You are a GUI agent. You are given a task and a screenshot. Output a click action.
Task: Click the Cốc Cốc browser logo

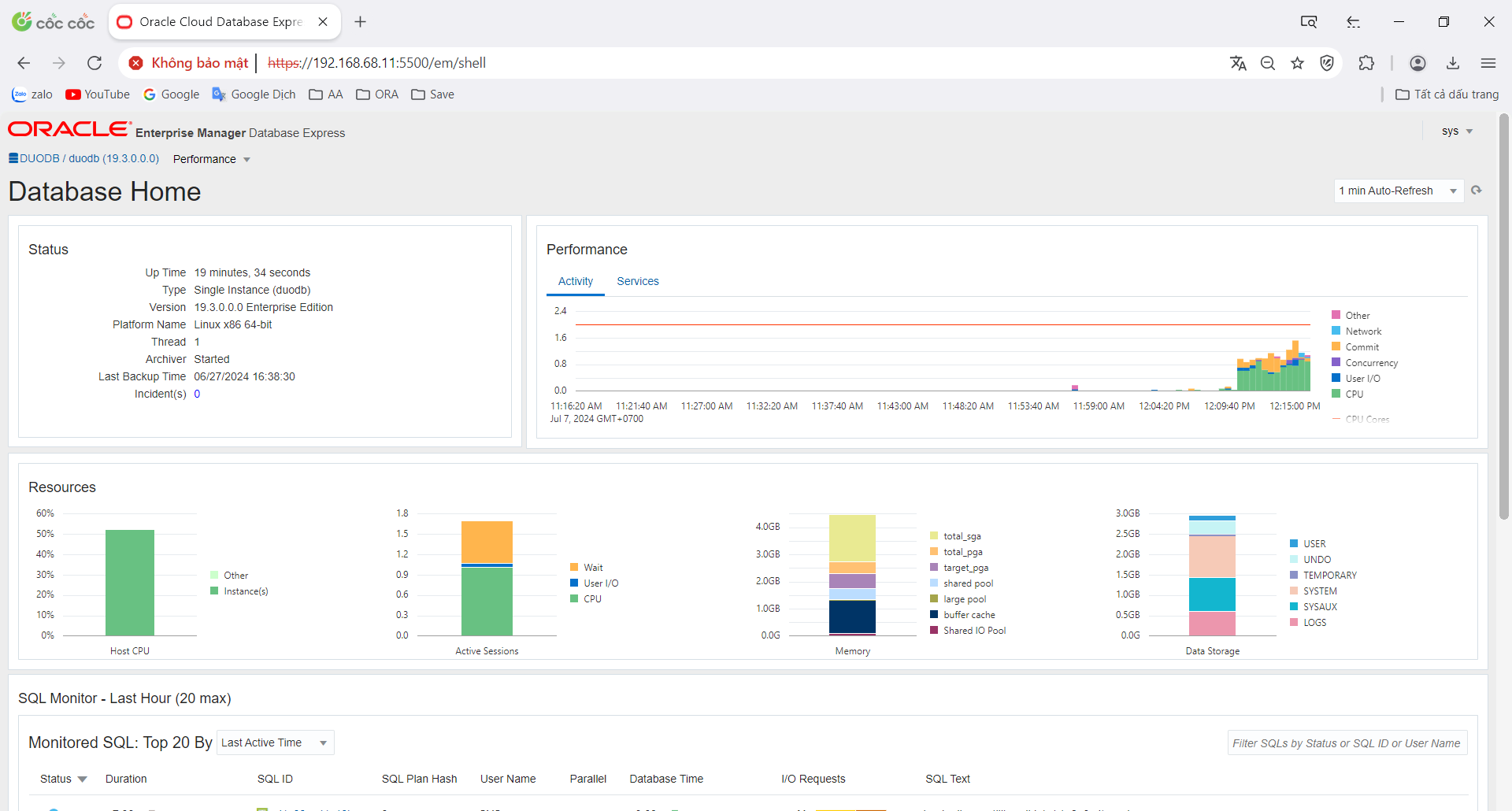(x=53, y=22)
